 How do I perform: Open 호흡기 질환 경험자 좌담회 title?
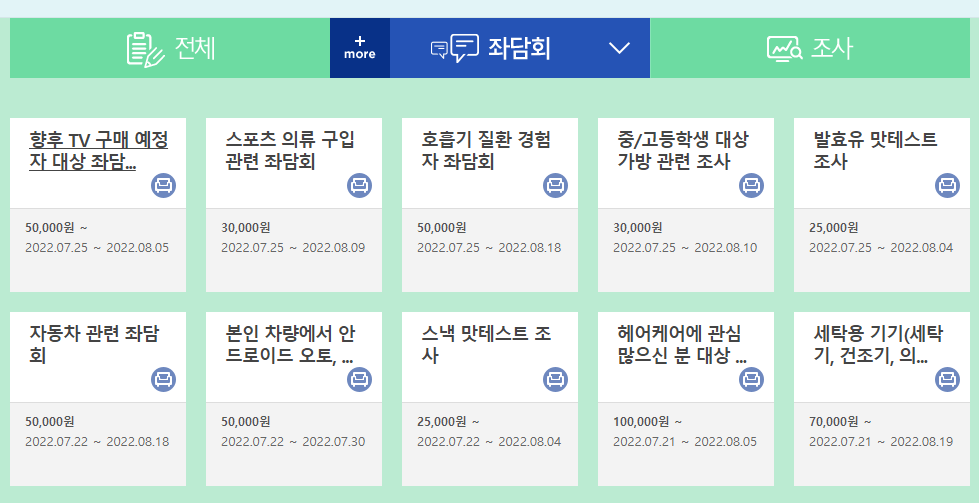coord(486,150)
